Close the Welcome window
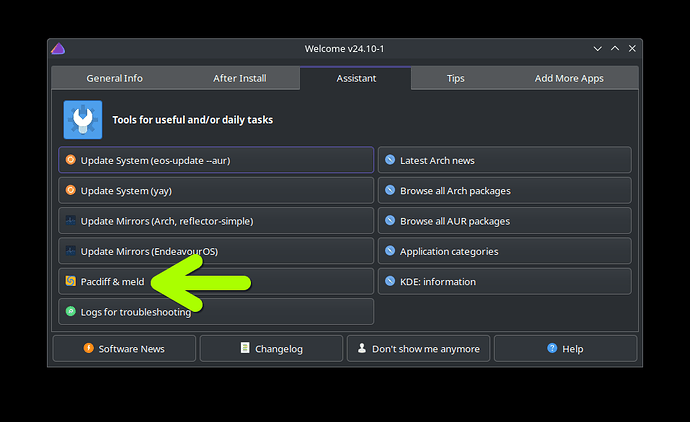The height and width of the screenshot is (422, 690). pyautogui.click(x=632, y=48)
